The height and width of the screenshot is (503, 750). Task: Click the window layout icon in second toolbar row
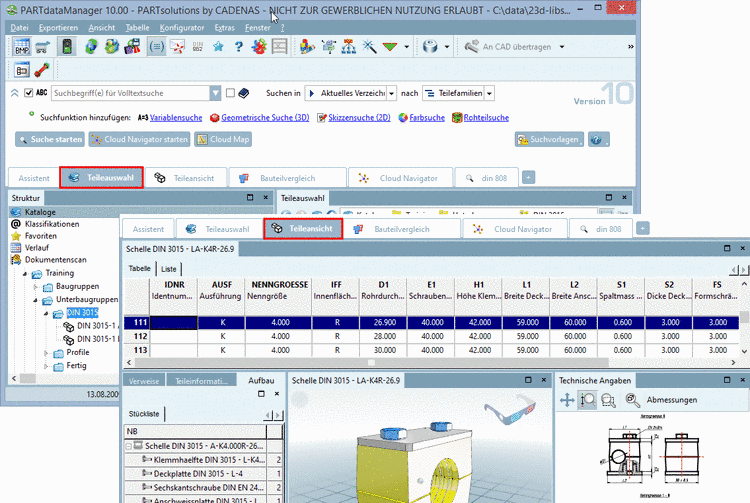(22, 70)
